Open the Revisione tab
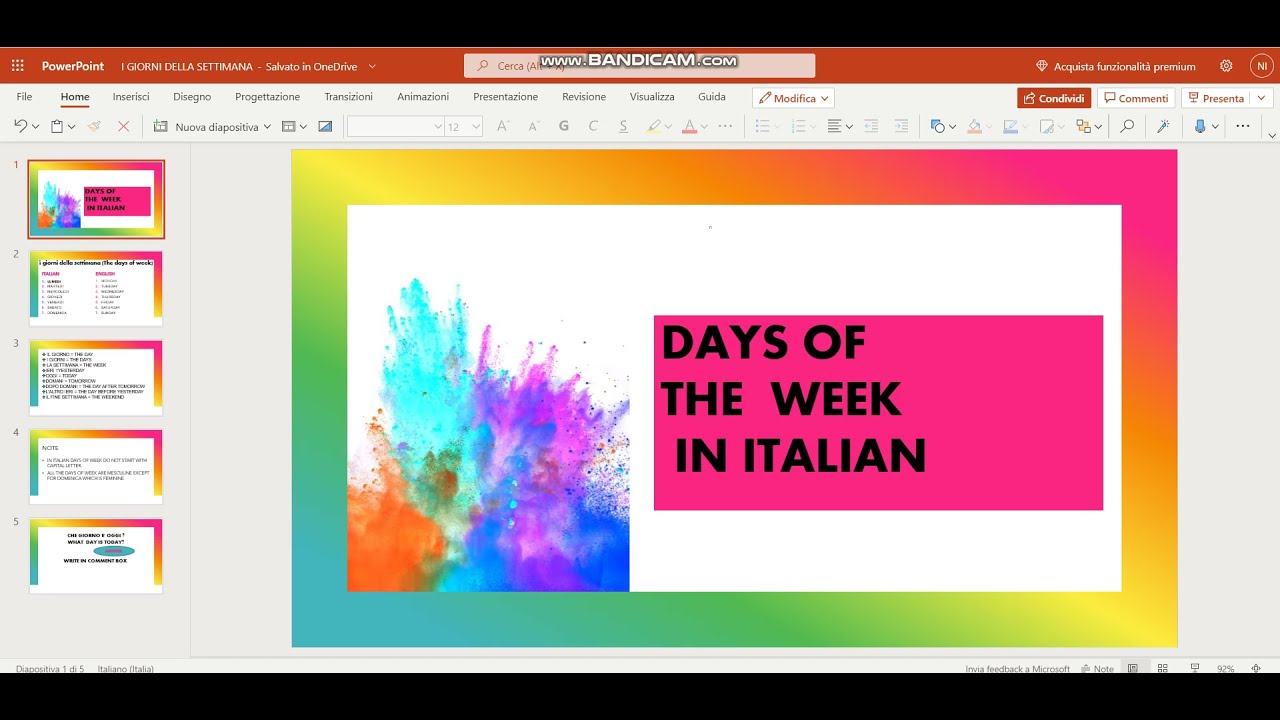 (x=584, y=97)
